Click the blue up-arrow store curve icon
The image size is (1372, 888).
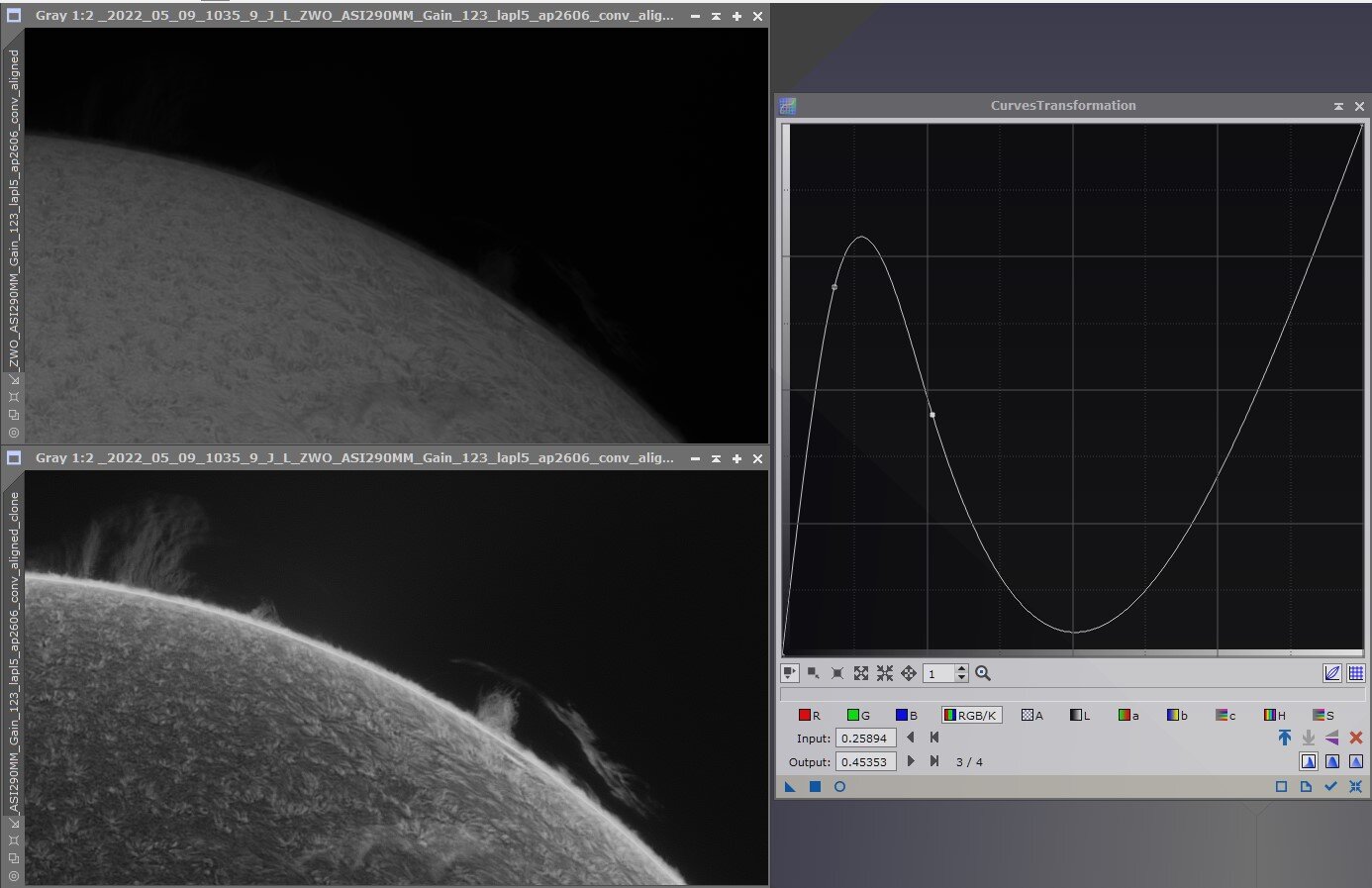(x=1285, y=738)
